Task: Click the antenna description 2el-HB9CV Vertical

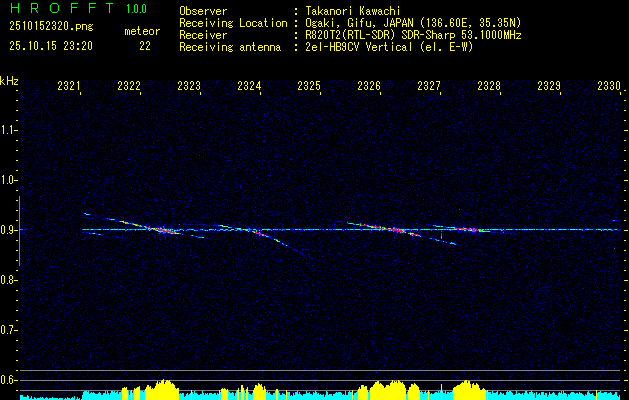Action: point(359,47)
